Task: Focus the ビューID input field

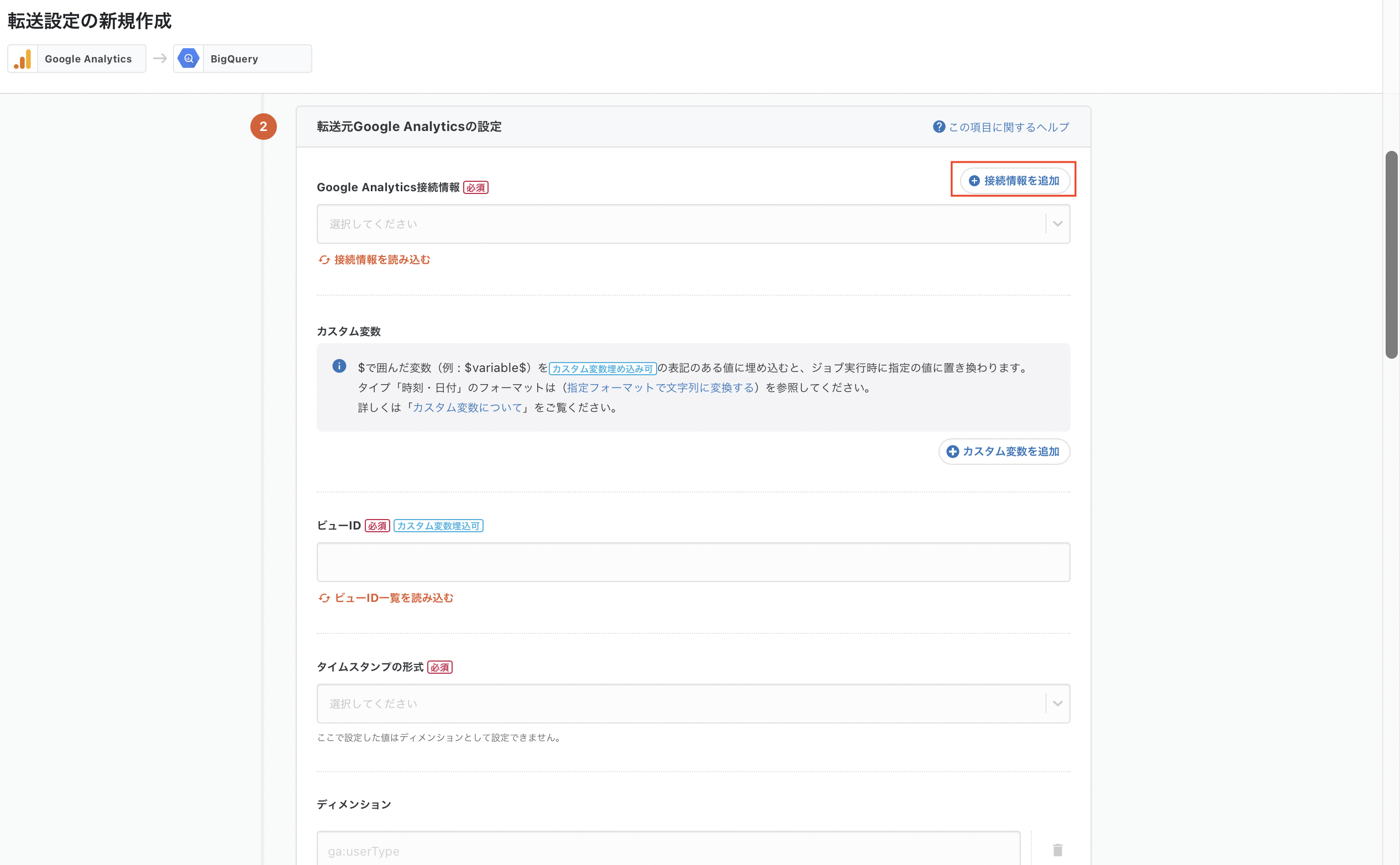Action: (693, 562)
